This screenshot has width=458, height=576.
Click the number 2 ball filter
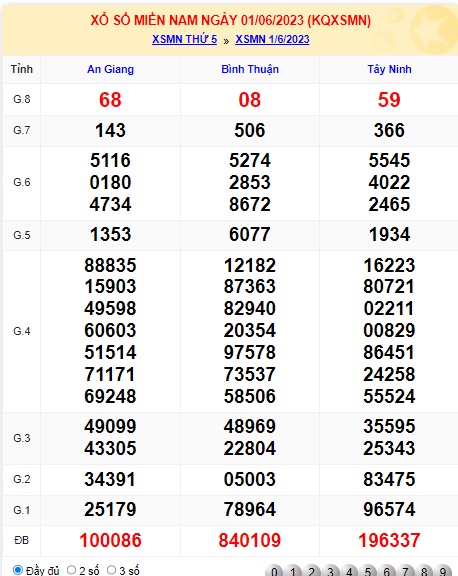coord(311,570)
